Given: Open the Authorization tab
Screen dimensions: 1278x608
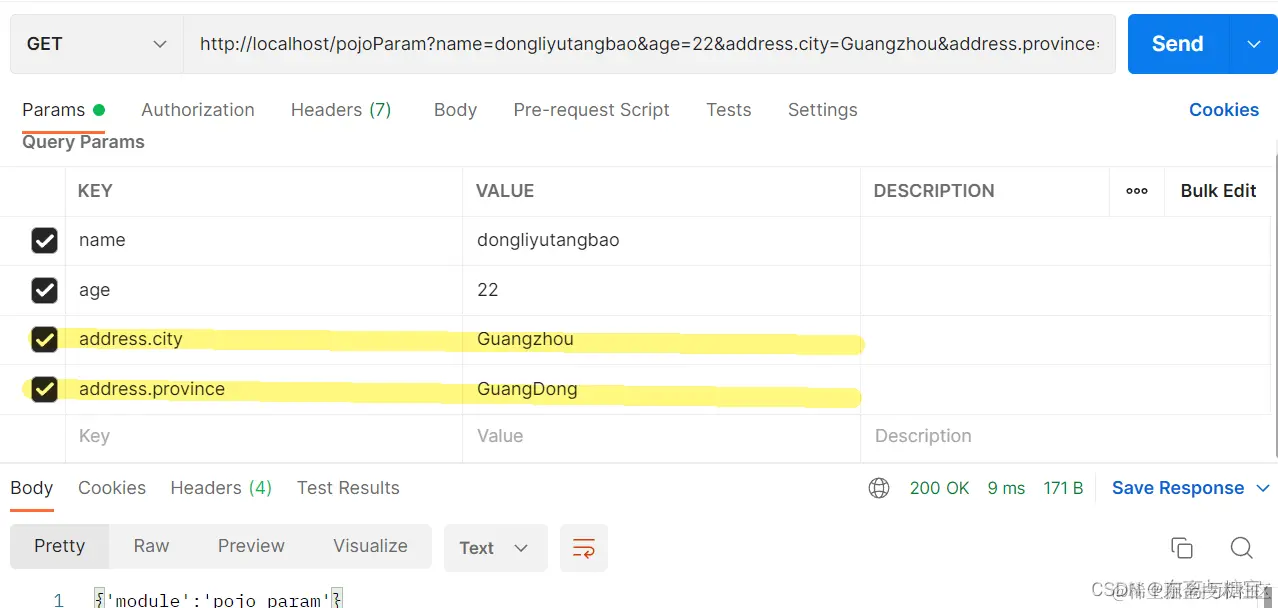Looking at the screenshot, I should click(198, 110).
